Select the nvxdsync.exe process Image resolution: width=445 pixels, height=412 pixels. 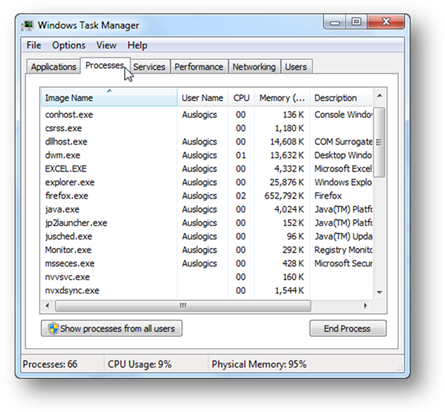(x=207, y=290)
